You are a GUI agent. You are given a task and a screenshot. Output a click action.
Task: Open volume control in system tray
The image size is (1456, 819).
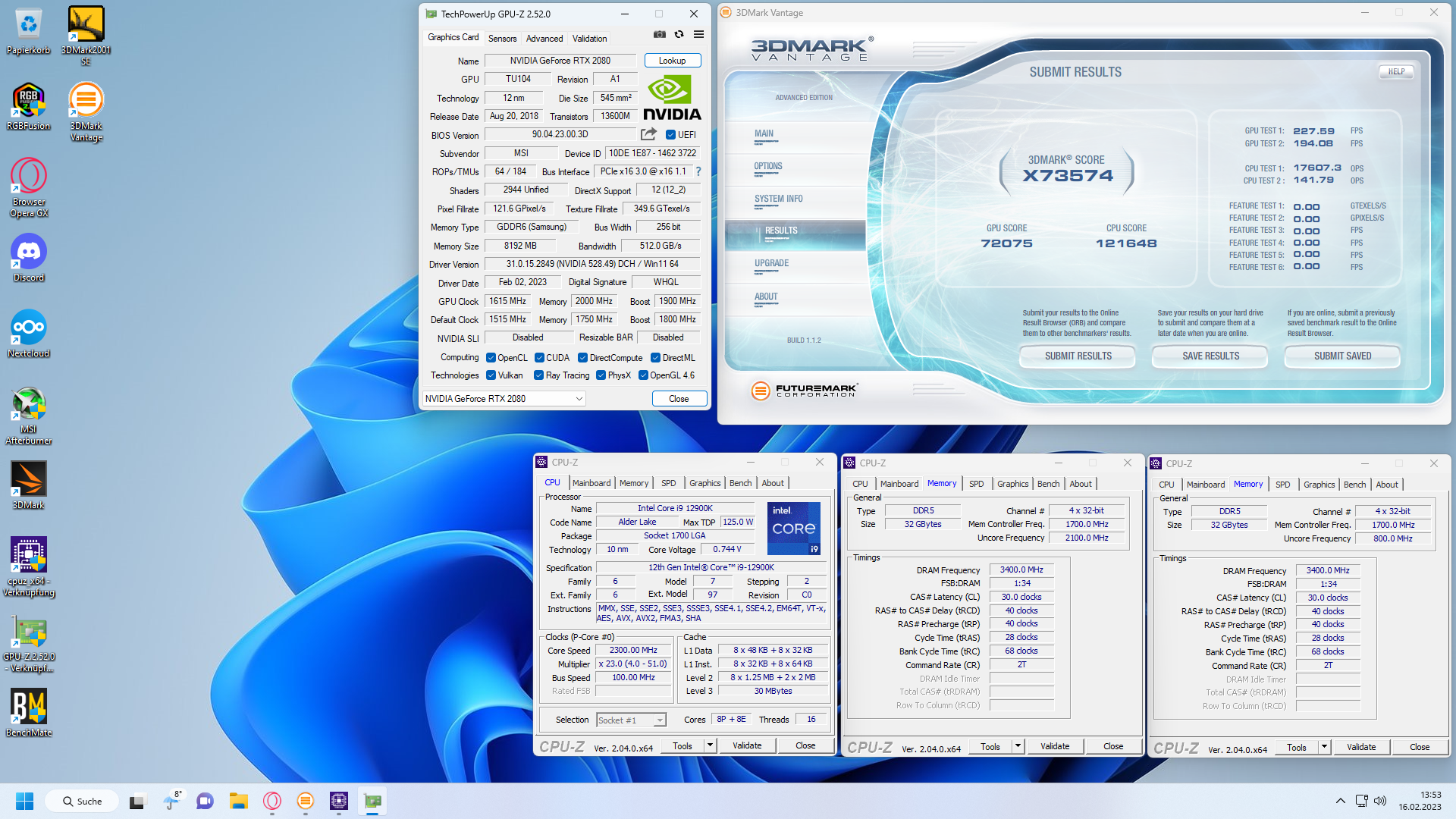coord(1380,801)
